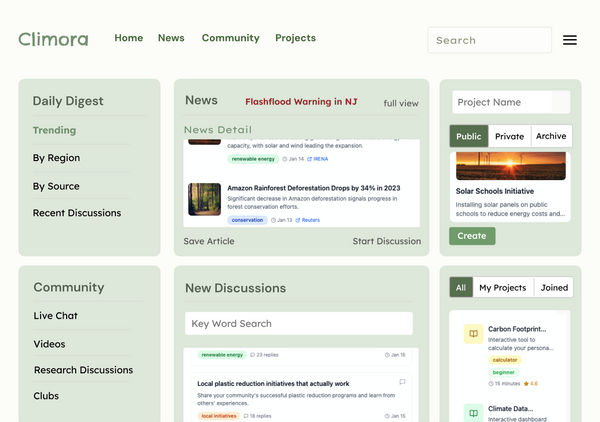Open the hamburger menu icon

coord(569,40)
